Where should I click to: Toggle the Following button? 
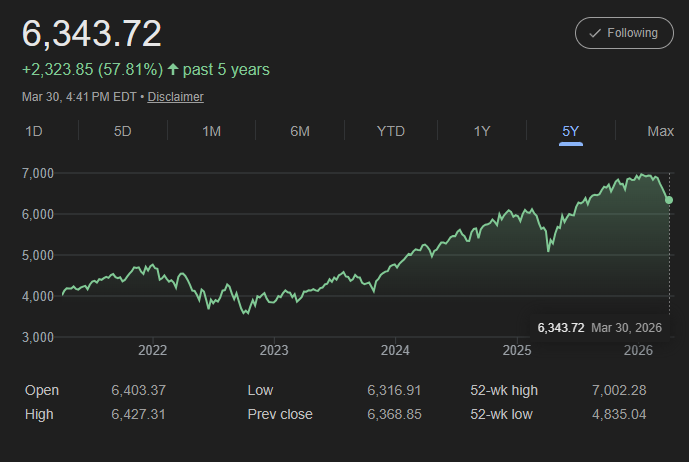point(624,33)
